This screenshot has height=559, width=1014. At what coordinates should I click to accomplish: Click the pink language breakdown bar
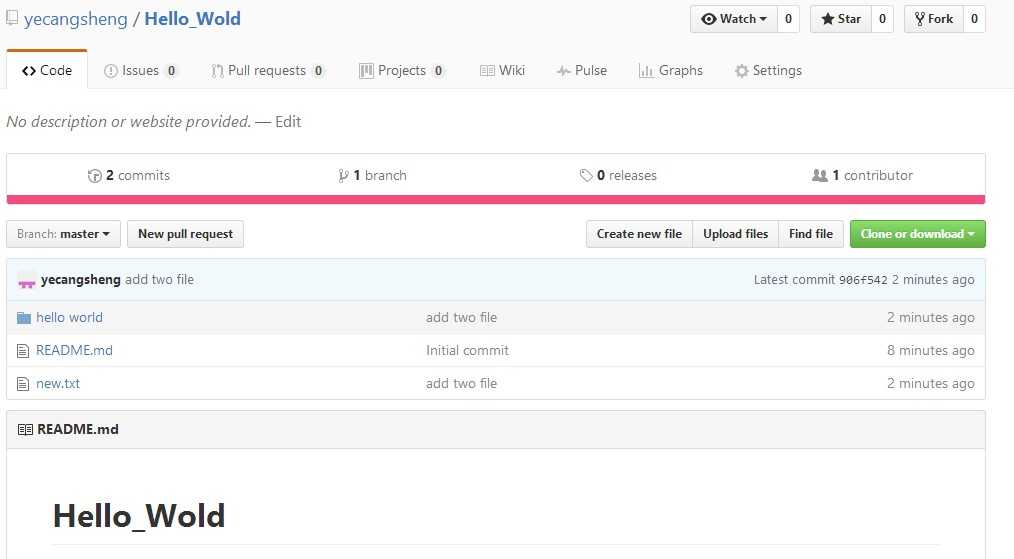point(496,200)
